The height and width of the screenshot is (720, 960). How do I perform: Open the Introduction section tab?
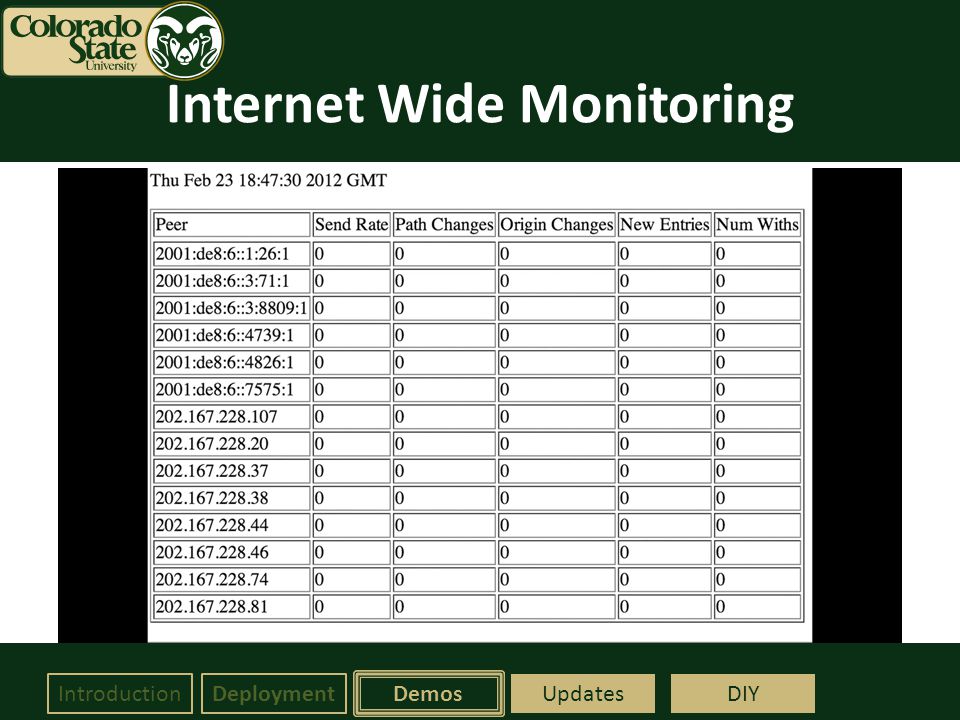pyautogui.click(x=120, y=694)
